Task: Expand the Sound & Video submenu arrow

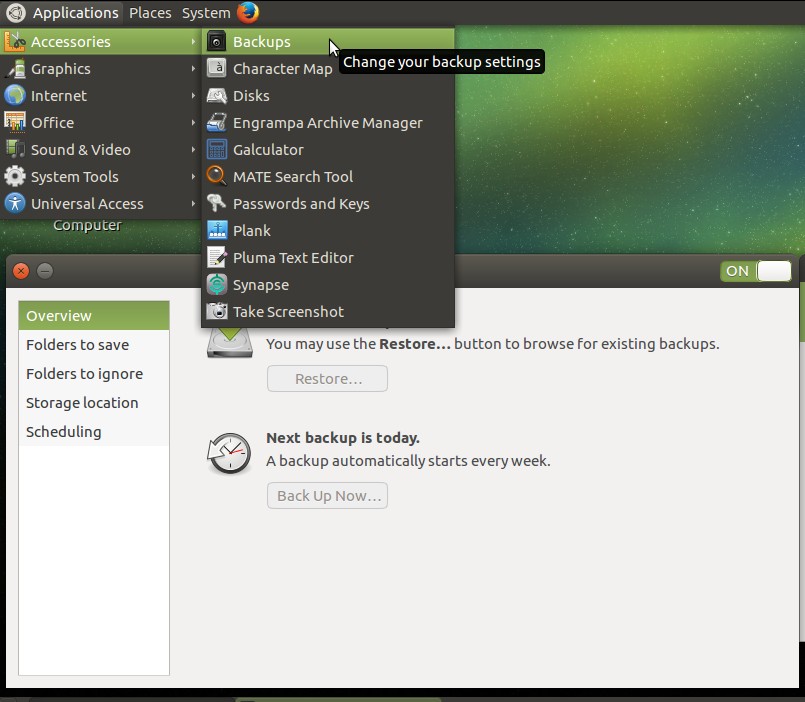Action: coord(193,149)
